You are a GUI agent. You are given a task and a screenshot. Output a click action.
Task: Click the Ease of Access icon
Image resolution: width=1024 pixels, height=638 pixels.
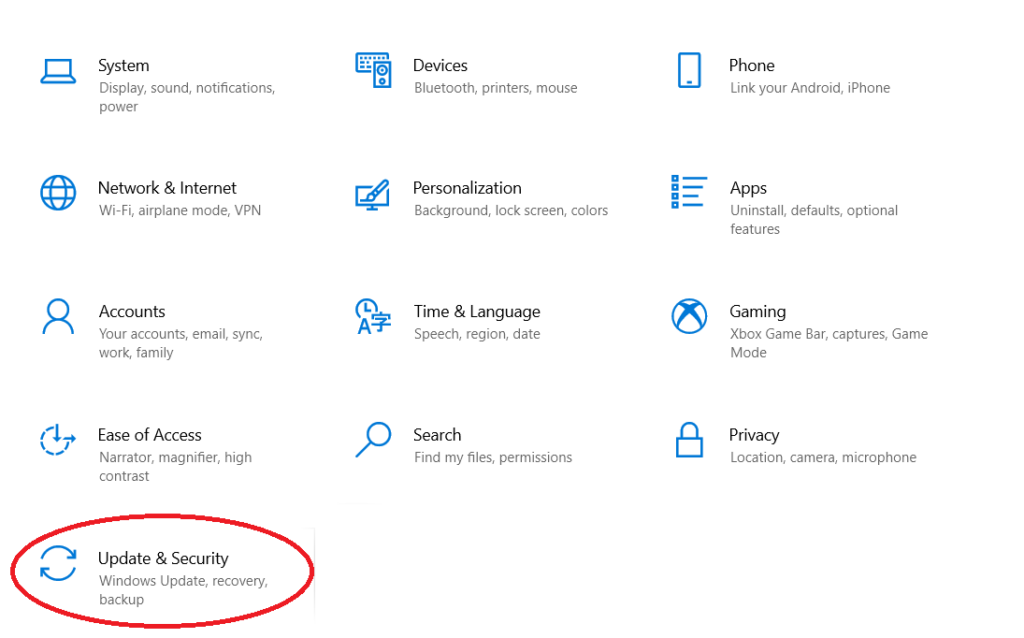pos(57,439)
